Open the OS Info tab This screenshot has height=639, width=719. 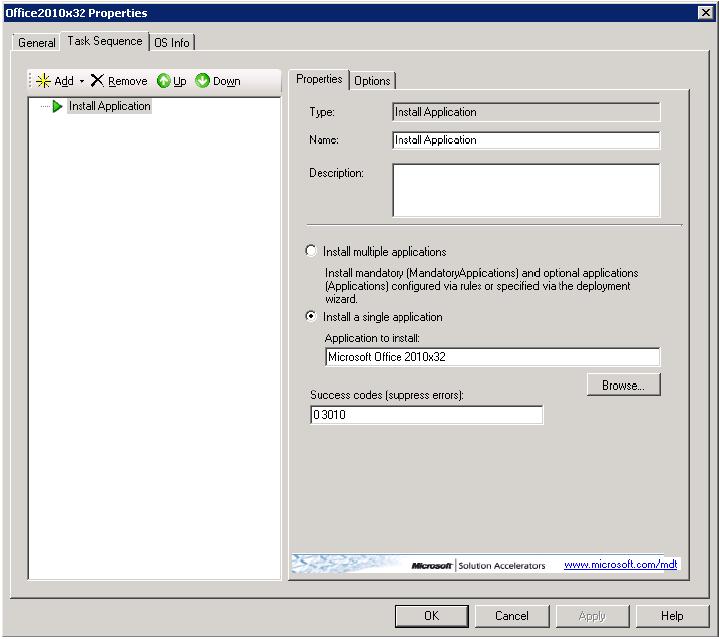click(172, 42)
